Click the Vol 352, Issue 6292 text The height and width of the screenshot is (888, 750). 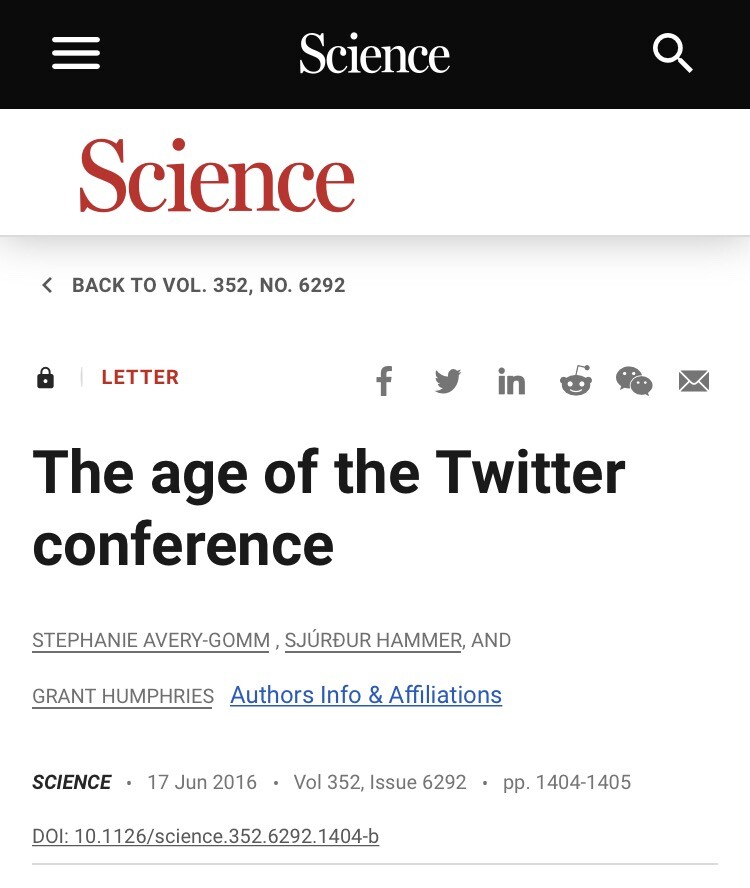[380, 783]
